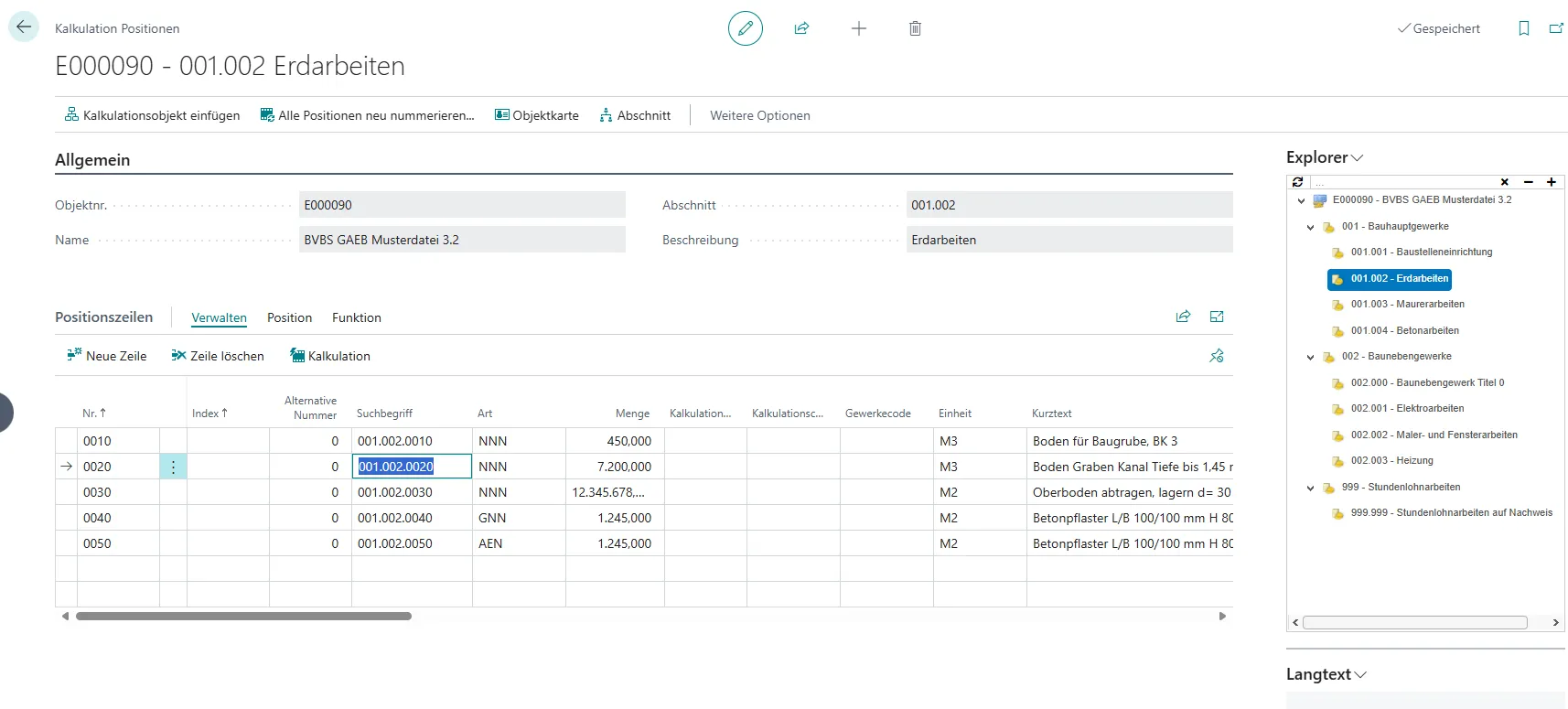Screen dimensions: 1568x709
Task: Refresh the Explorer tree
Action: pyautogui.click(x=1297, y=182)
